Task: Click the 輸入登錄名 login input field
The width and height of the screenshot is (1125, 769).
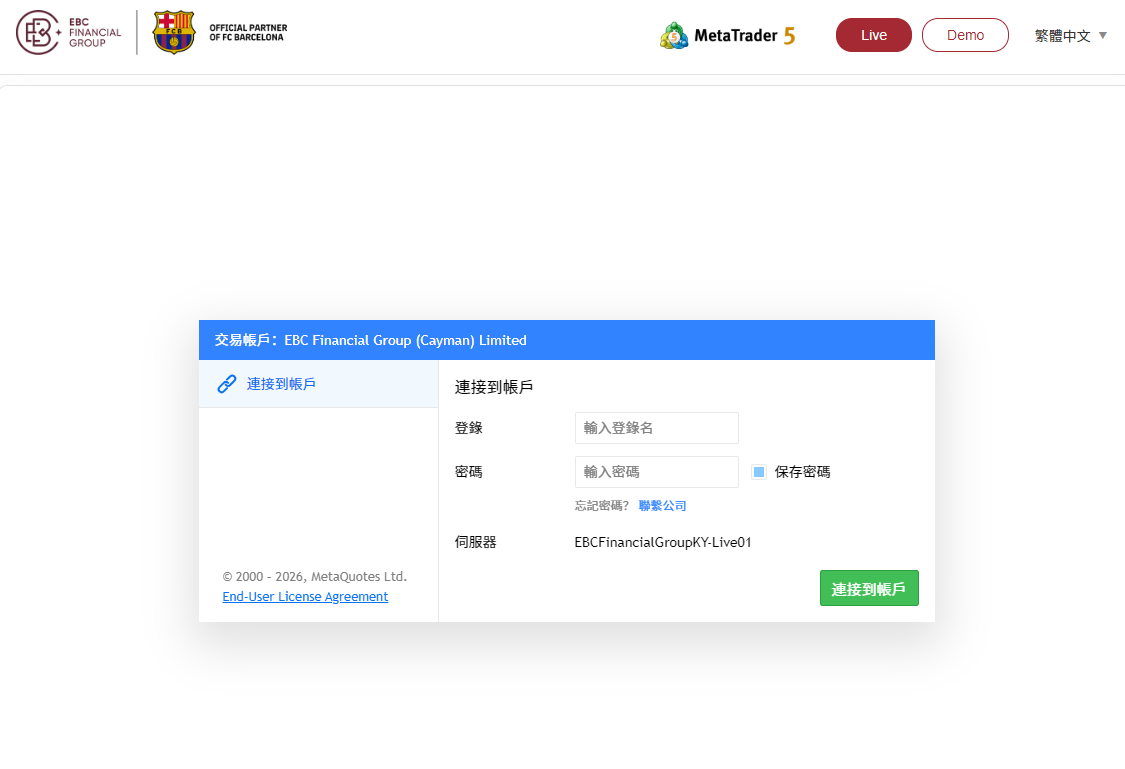Action: point(656,427)
